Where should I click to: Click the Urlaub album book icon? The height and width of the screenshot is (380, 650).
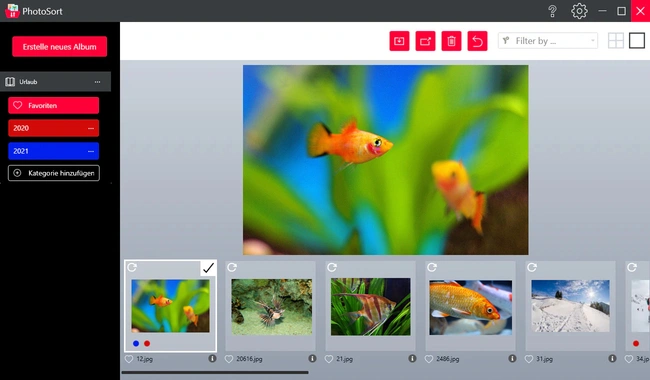tap(10, 82)
